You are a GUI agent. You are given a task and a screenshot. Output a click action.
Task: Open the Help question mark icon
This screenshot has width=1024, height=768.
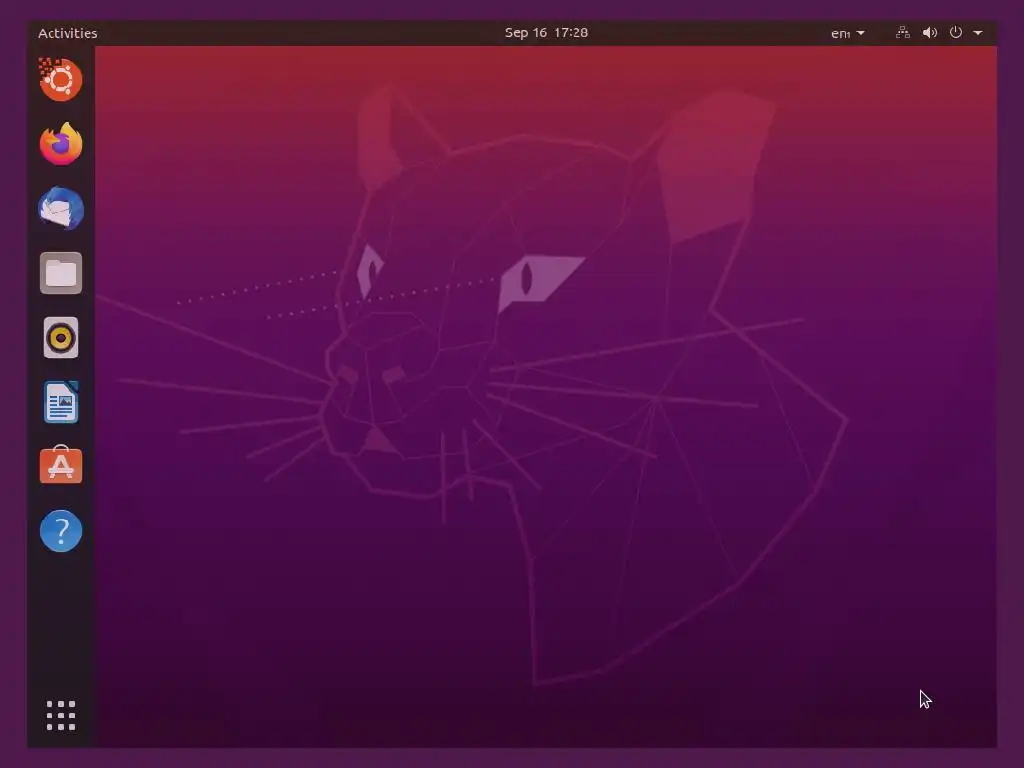(61, 531)
